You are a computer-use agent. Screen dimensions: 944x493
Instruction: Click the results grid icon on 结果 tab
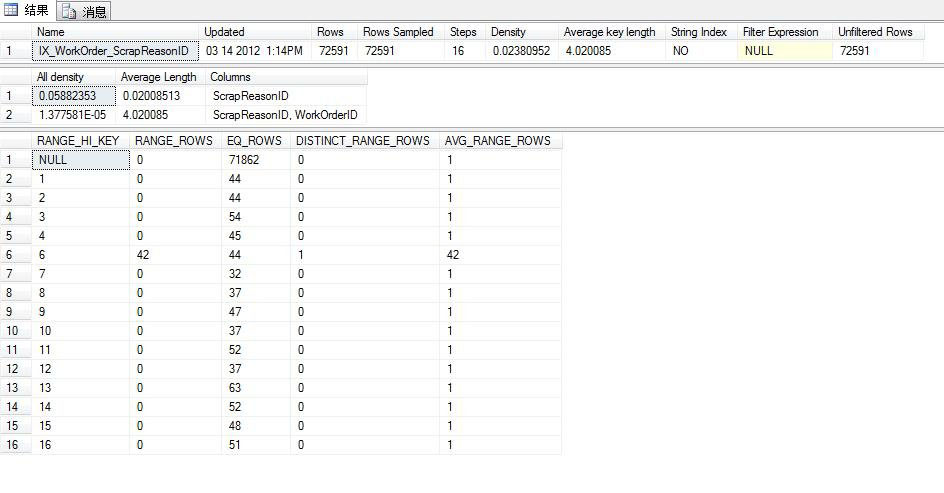pos(11,10)
